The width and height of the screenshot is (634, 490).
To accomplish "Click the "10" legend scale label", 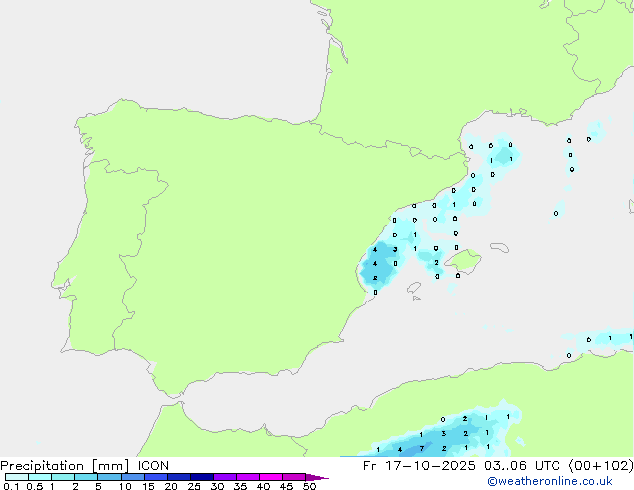I will click(x=125, y=486).
